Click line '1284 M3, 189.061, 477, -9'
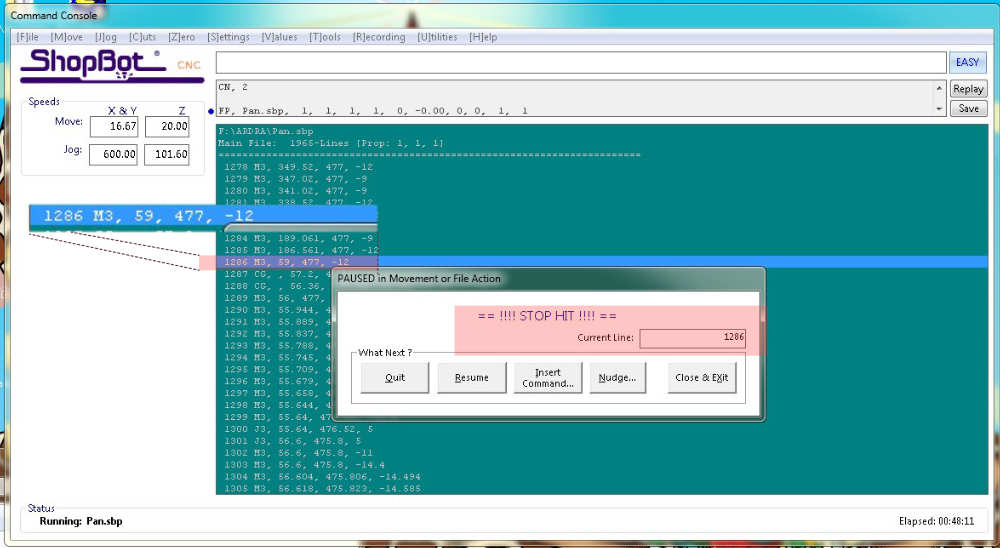The width and height of the screenshot is (1000, 548). 298,238
